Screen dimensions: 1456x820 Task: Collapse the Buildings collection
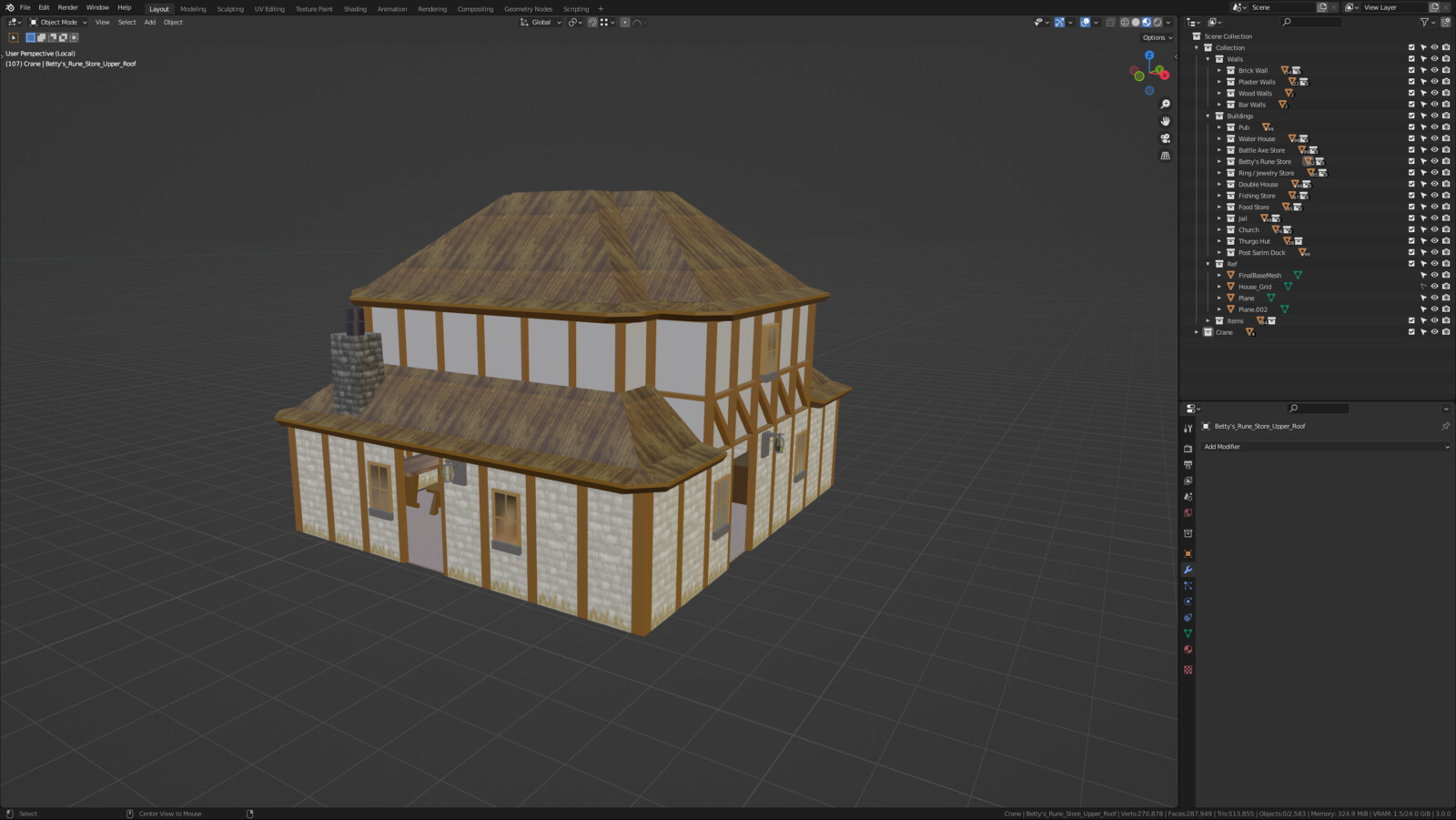[1208, 116]
